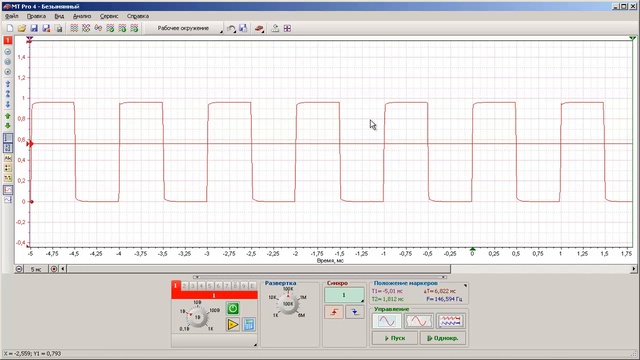Open a file with the folder icon
This screenshot has height=360, width=640.
22,28
